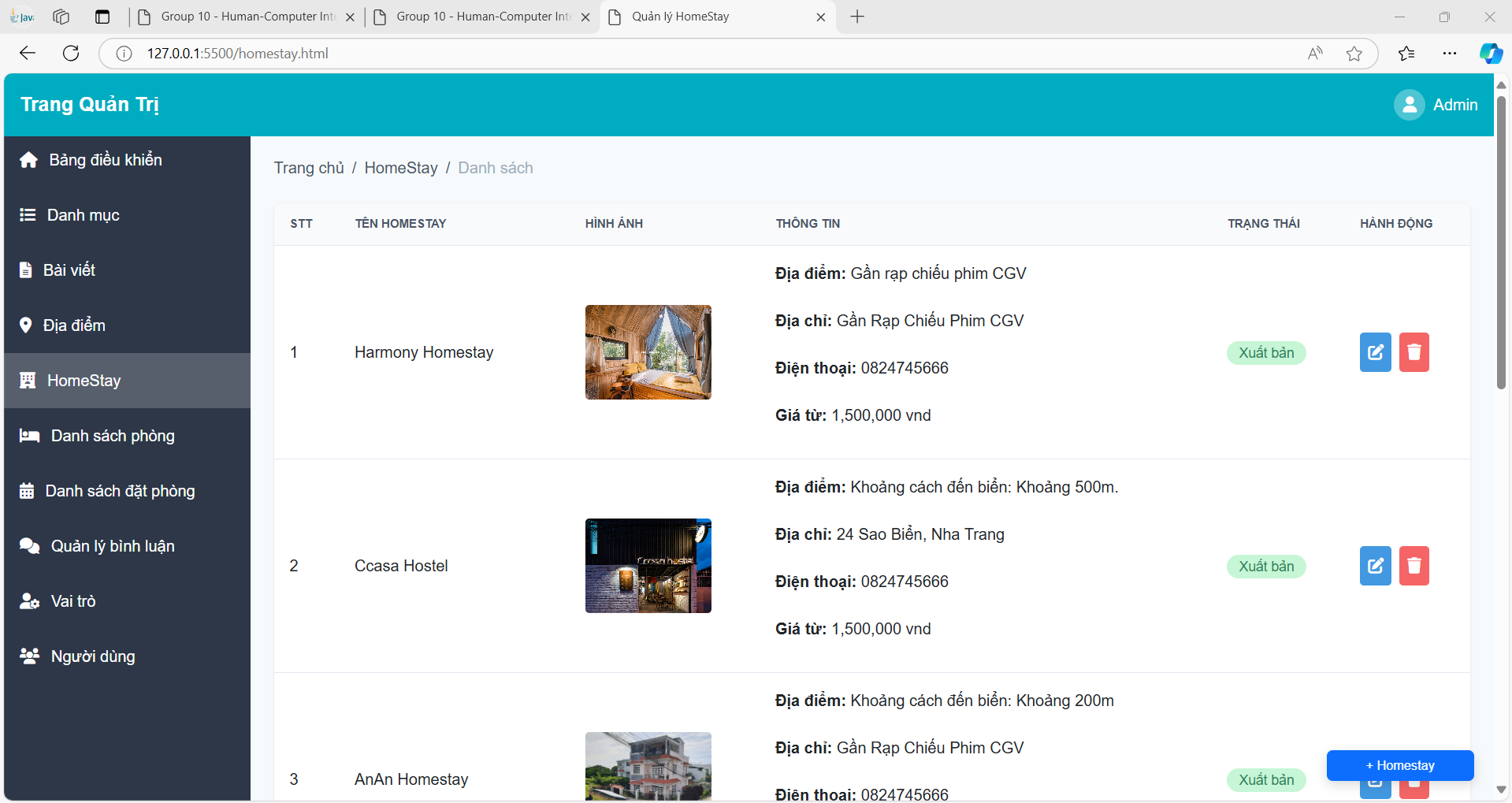The height and width of the screenshot is (803, 1512).
Task: Open the Danh mục menu item
Action: (127, 215)
